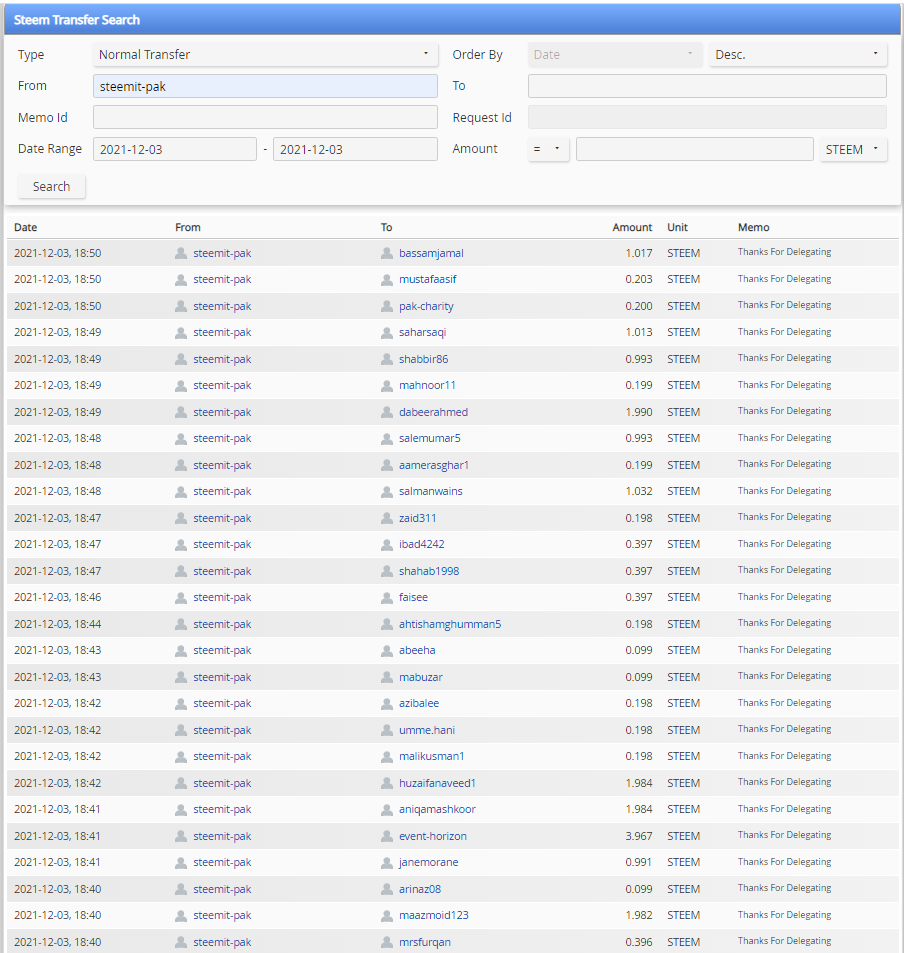Click the Steem Transfer Search title
This screenshot has height=953, width=904.
click(x=77, y=20)
